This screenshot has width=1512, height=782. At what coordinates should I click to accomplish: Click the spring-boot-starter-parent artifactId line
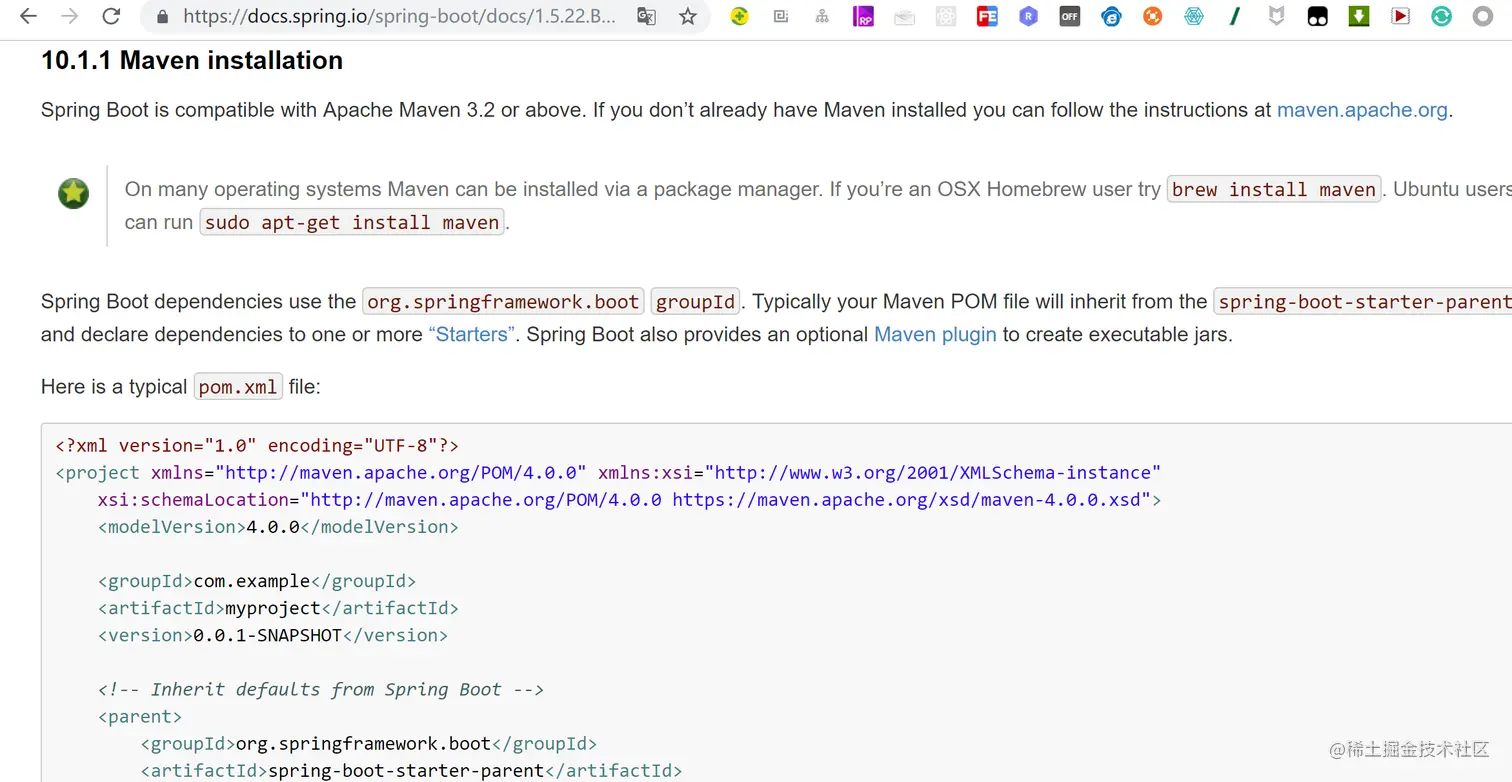coord(411,770)
